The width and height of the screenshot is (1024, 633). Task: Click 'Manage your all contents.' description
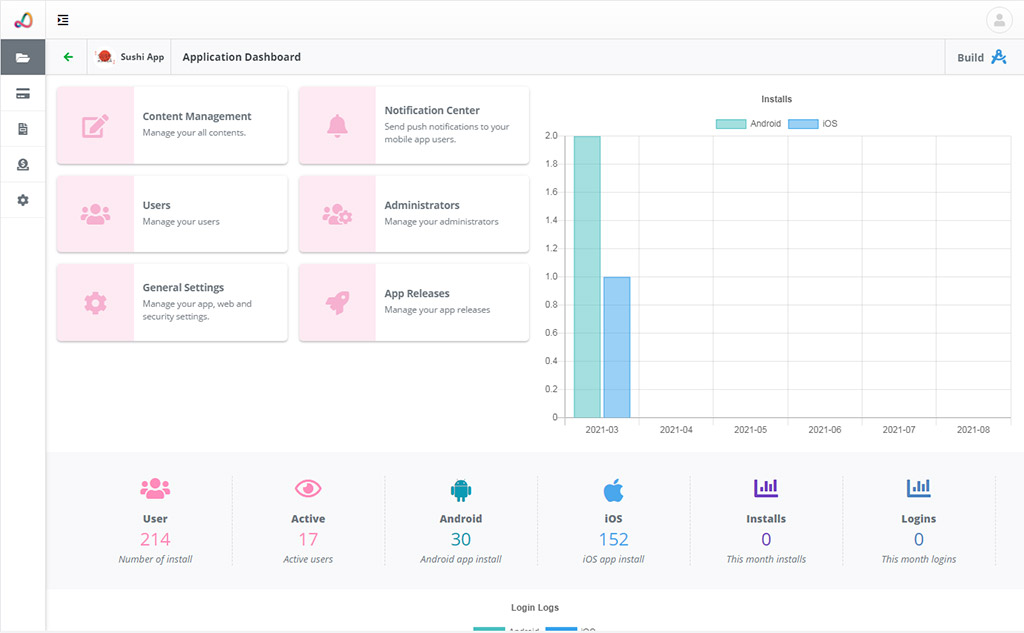(x=194, y=133)
